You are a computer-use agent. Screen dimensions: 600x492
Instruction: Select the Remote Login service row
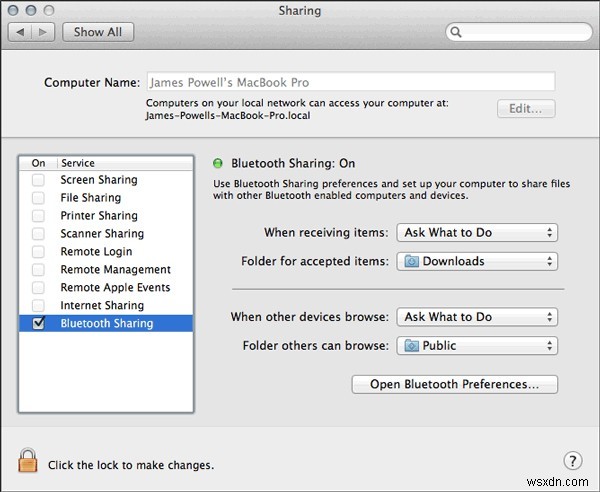coord(106,251)
